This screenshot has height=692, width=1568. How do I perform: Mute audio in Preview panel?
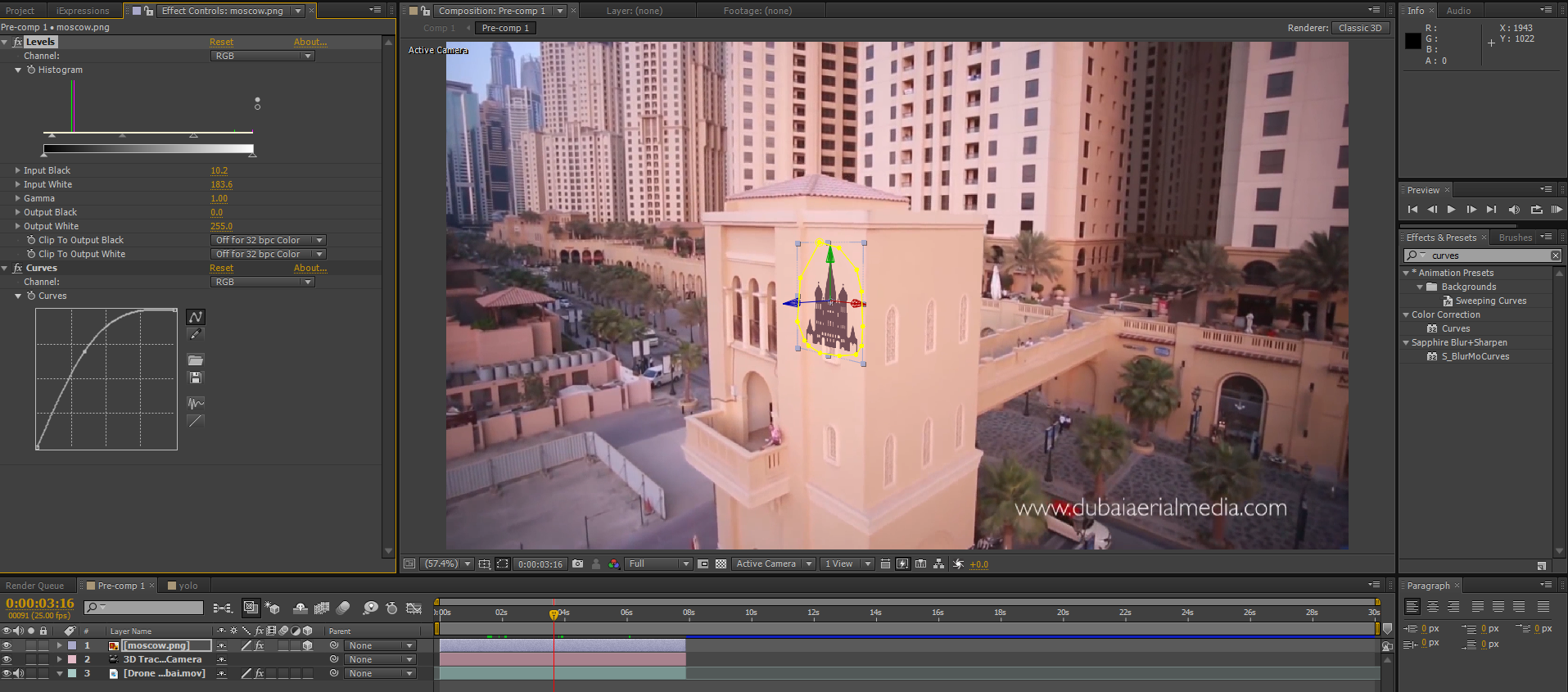pyautogui.click(x=1514, y=210)
